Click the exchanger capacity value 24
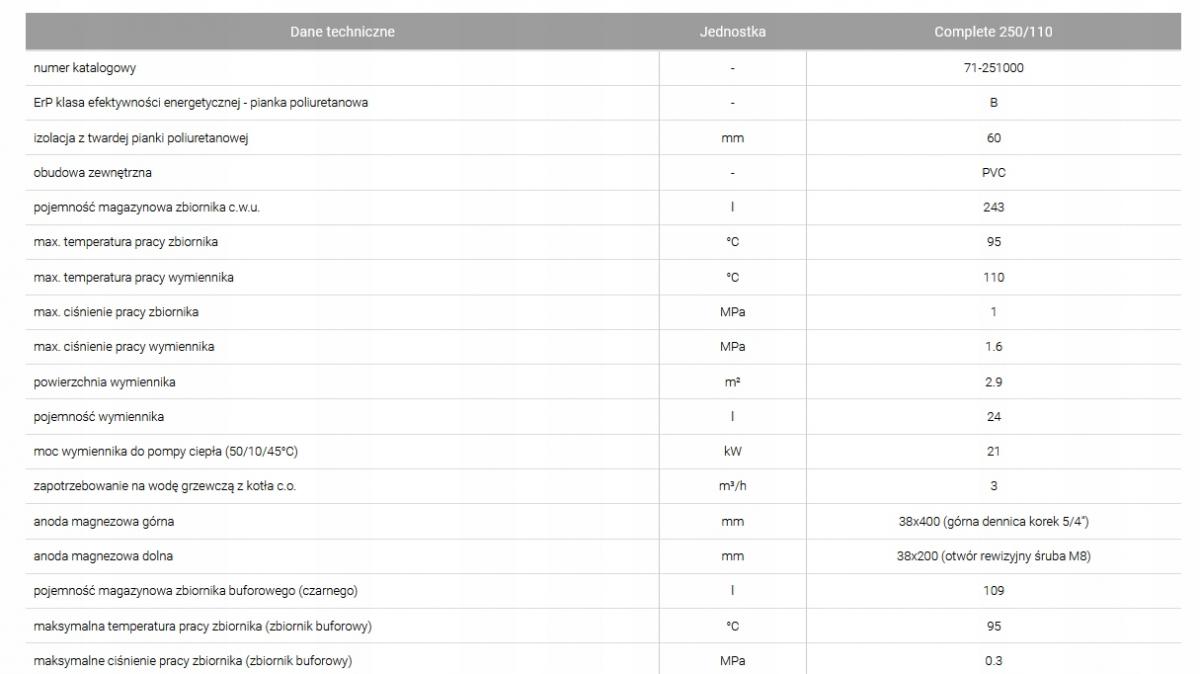This screenshot has height=674, width=1200. [x=993, y=416]
